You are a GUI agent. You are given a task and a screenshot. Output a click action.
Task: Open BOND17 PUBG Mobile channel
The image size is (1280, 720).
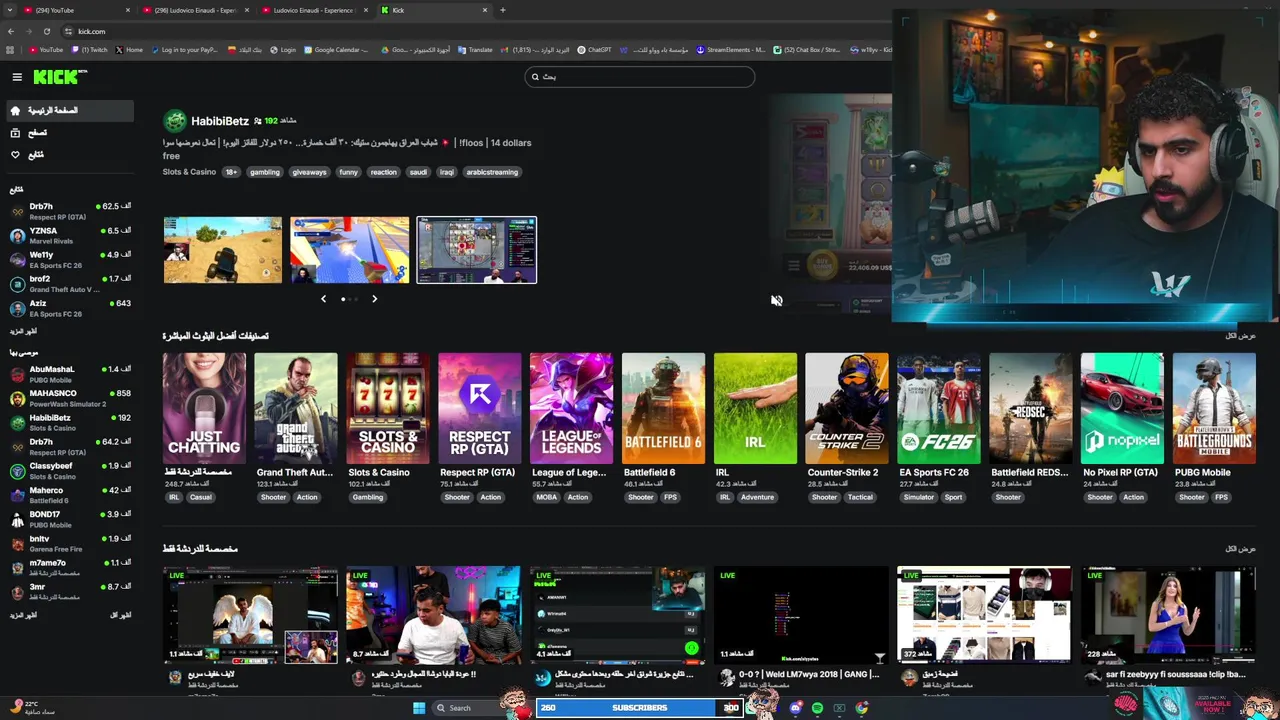70,519
